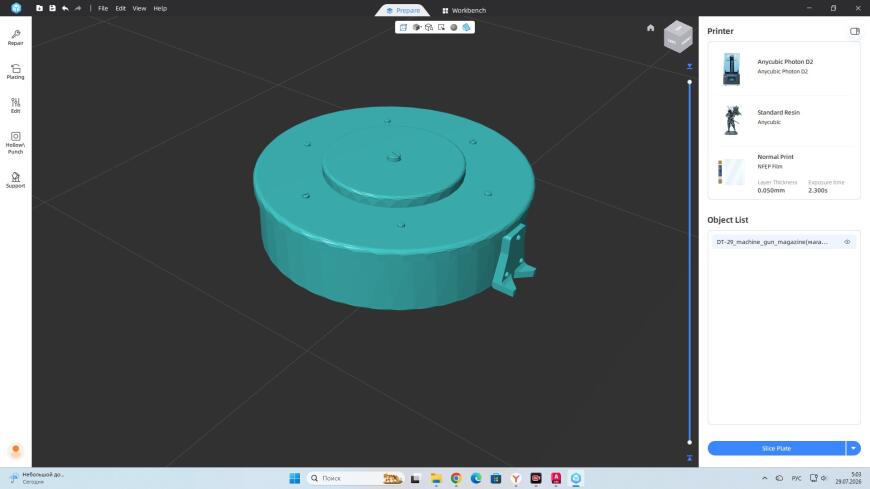Click the redo arrow icon
870x489 pixels.
[78, 8]
